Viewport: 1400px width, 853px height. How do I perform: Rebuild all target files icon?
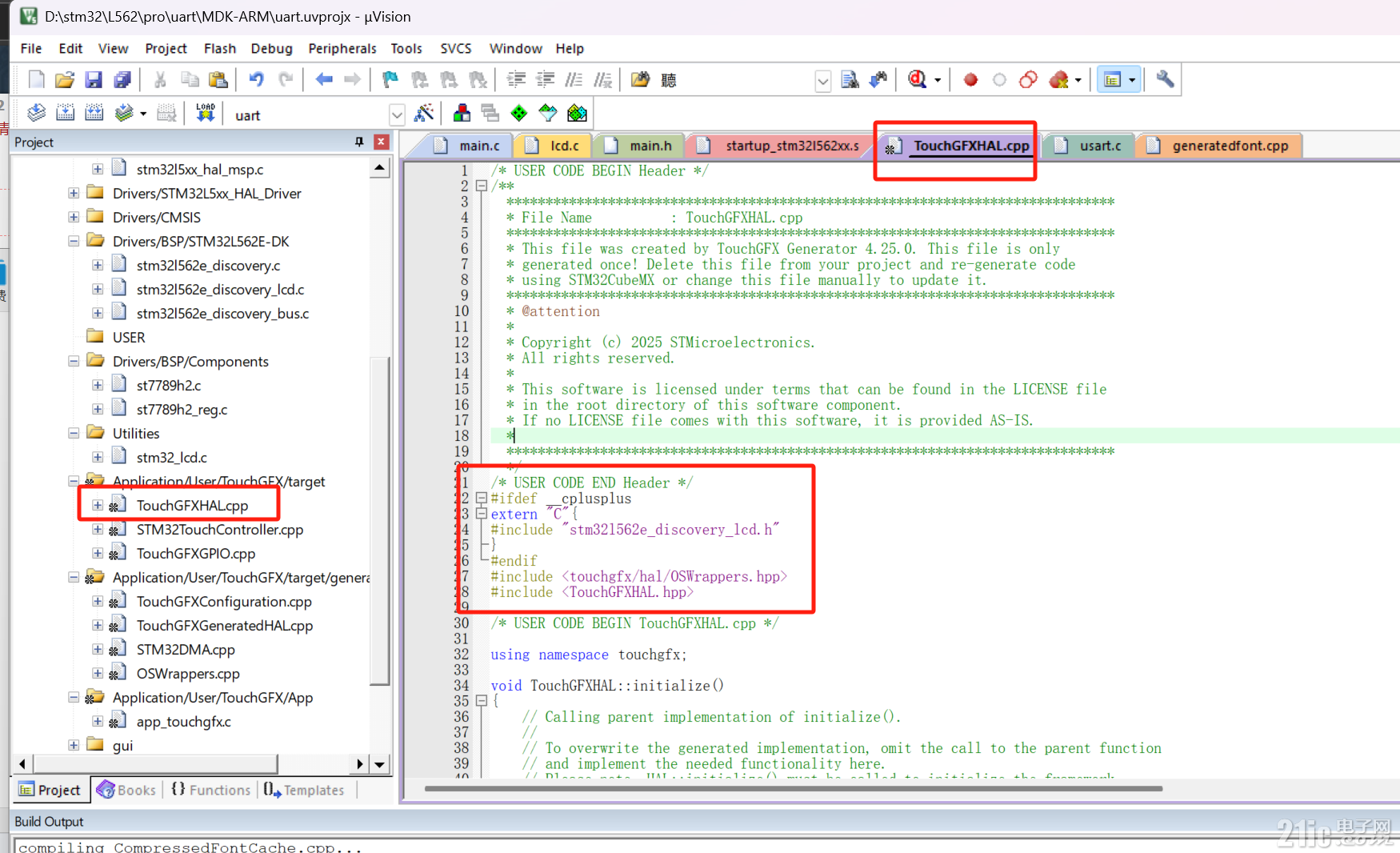tap(94, 113)
